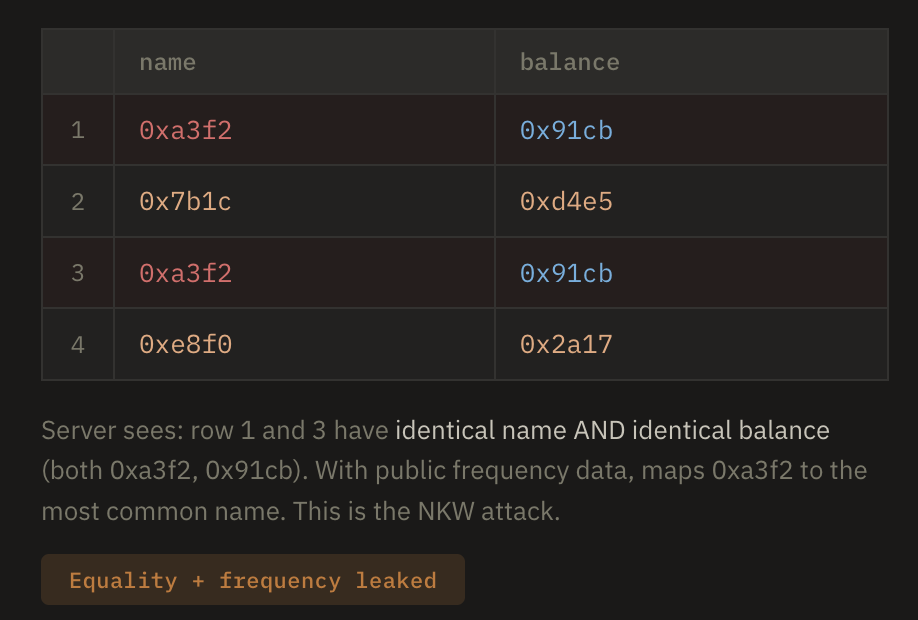
Task: Click highlighted text identical name AND identical balance
Action: tap(612, 431)
